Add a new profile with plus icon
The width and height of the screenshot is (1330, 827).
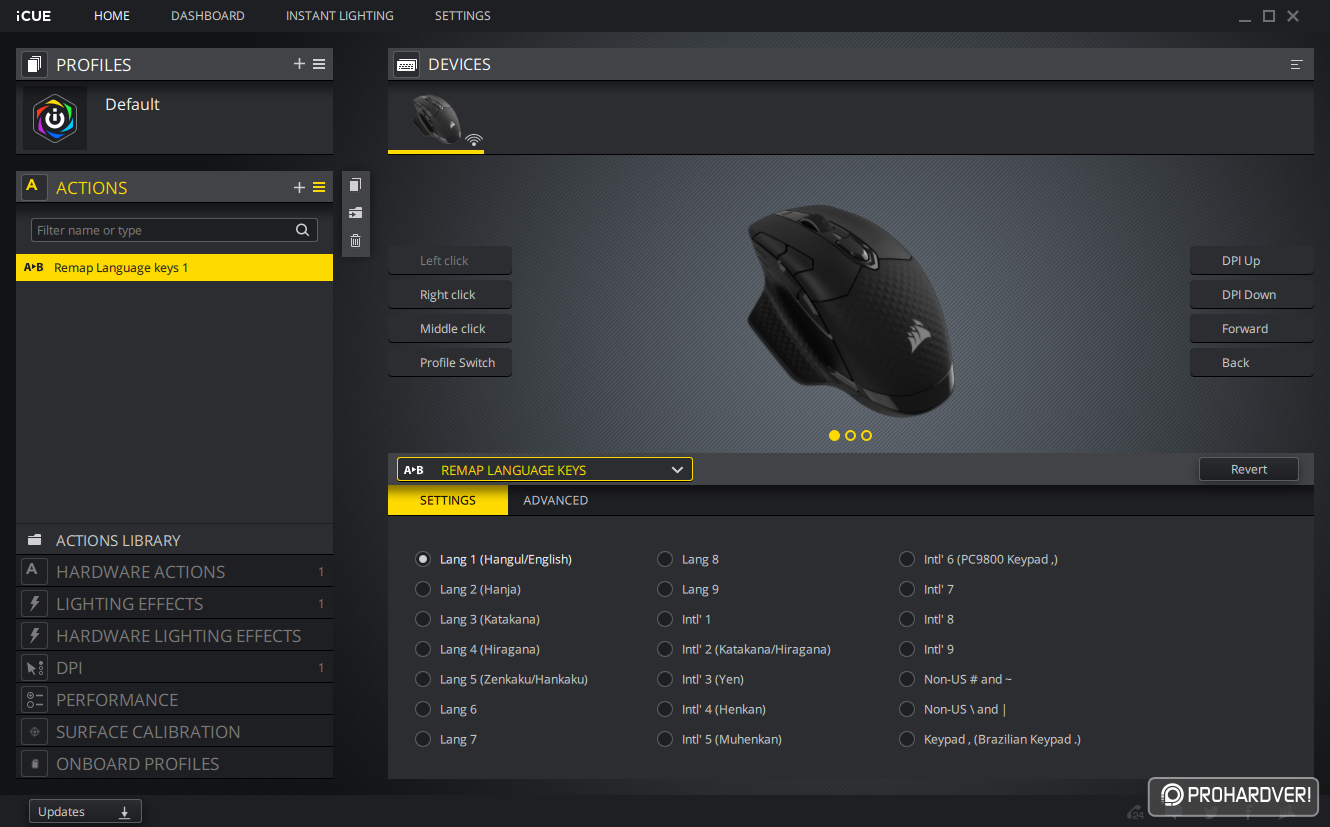299,64
